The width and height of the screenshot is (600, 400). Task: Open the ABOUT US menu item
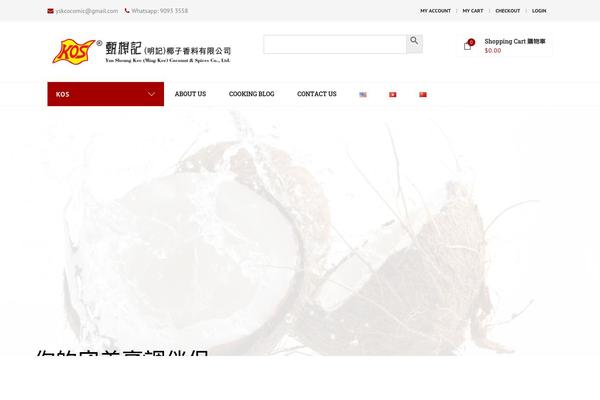click(190, 94)
